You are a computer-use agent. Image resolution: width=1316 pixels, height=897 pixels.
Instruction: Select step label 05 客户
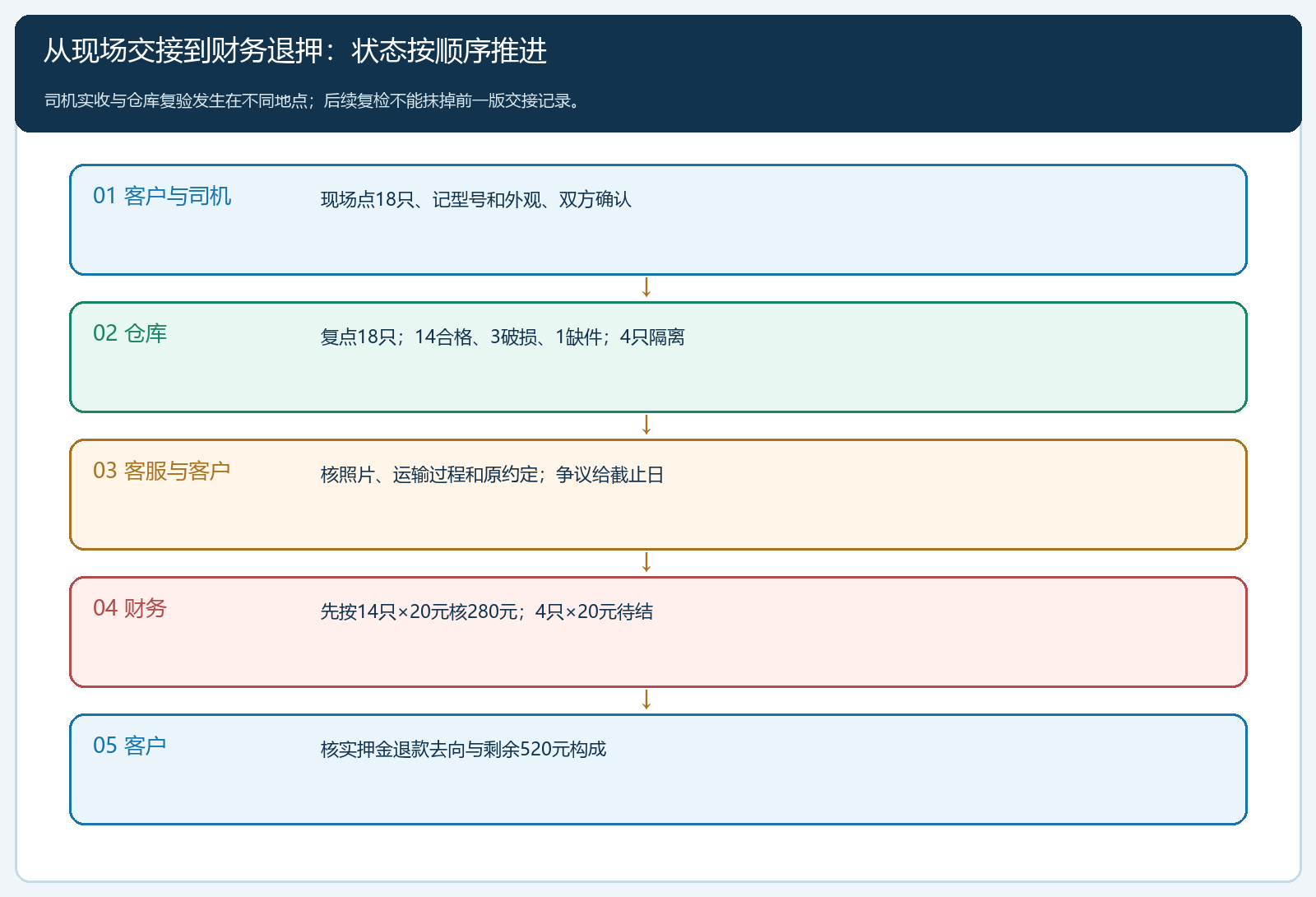(130, 746)
